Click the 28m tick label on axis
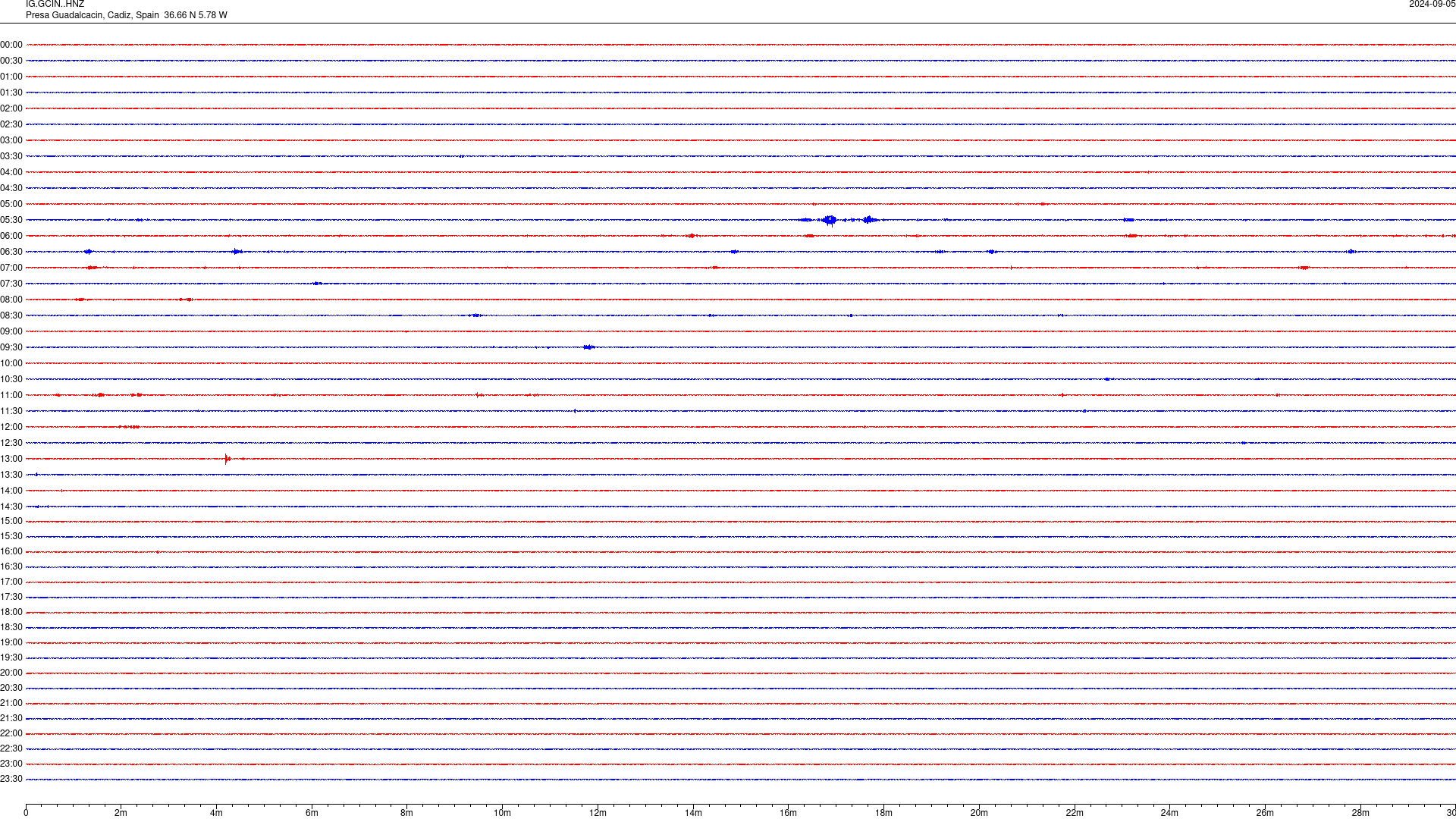The height and width of the screenshot is (819, 1456). [x=1360, y=813]
